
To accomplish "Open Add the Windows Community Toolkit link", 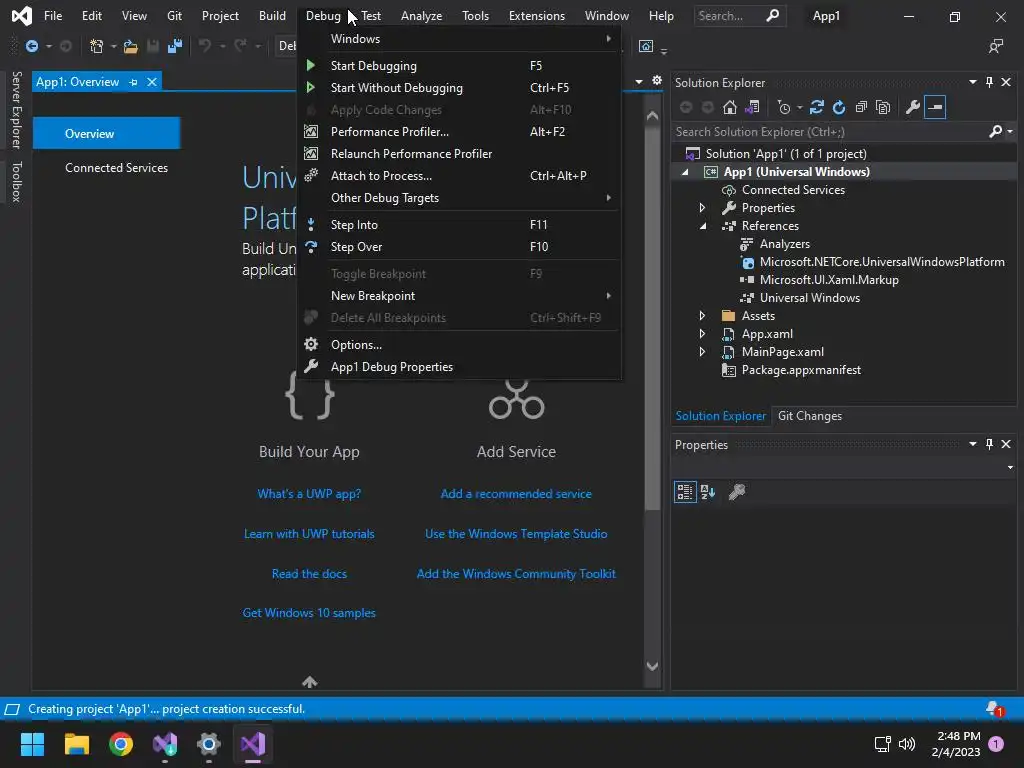I will (x=516, y=573).
